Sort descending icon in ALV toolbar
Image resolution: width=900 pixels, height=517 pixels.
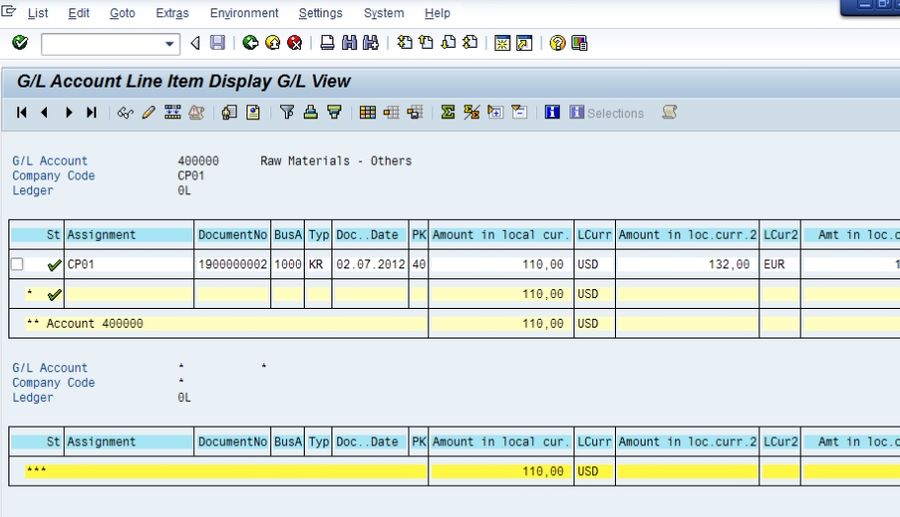coord(334,112)
